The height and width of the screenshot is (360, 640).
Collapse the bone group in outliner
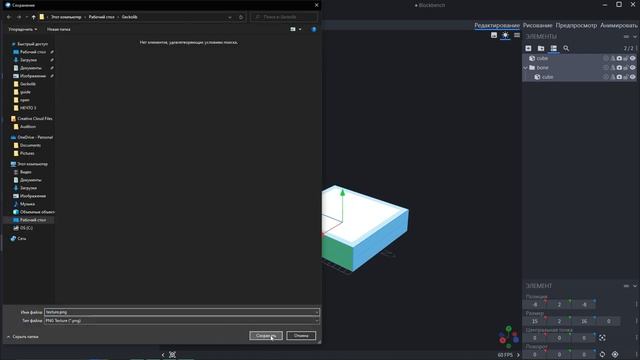[526, 68]
